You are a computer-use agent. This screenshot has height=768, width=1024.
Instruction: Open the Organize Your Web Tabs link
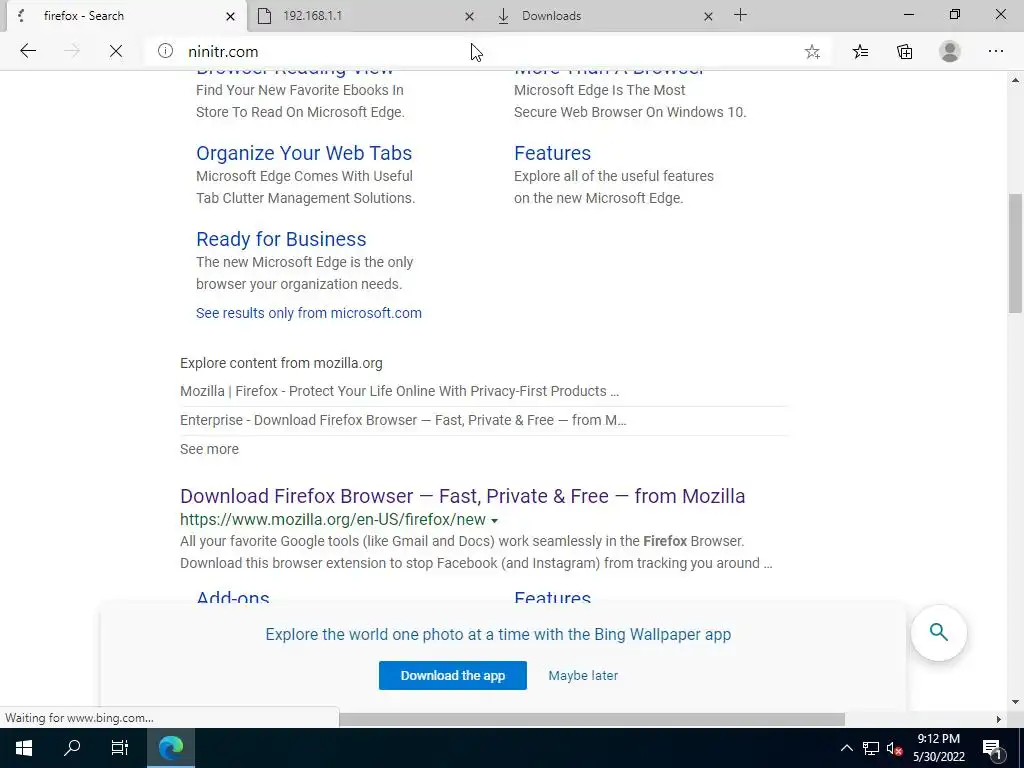pos(304,153)
